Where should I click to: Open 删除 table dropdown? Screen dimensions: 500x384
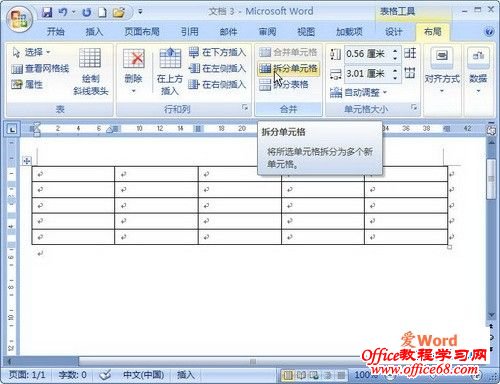(x=133, y=72)
